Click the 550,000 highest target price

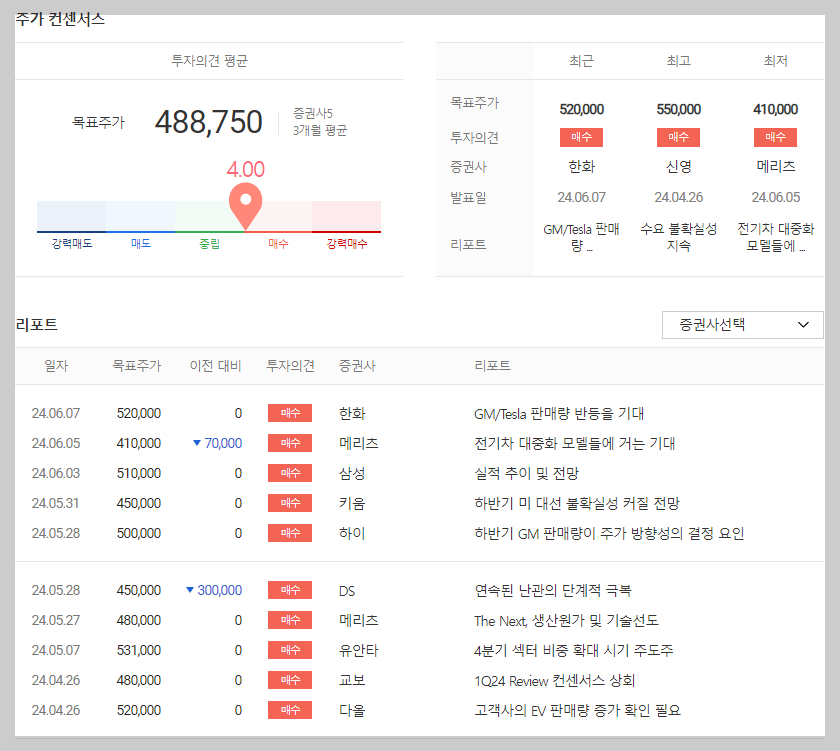pos(679,109)
